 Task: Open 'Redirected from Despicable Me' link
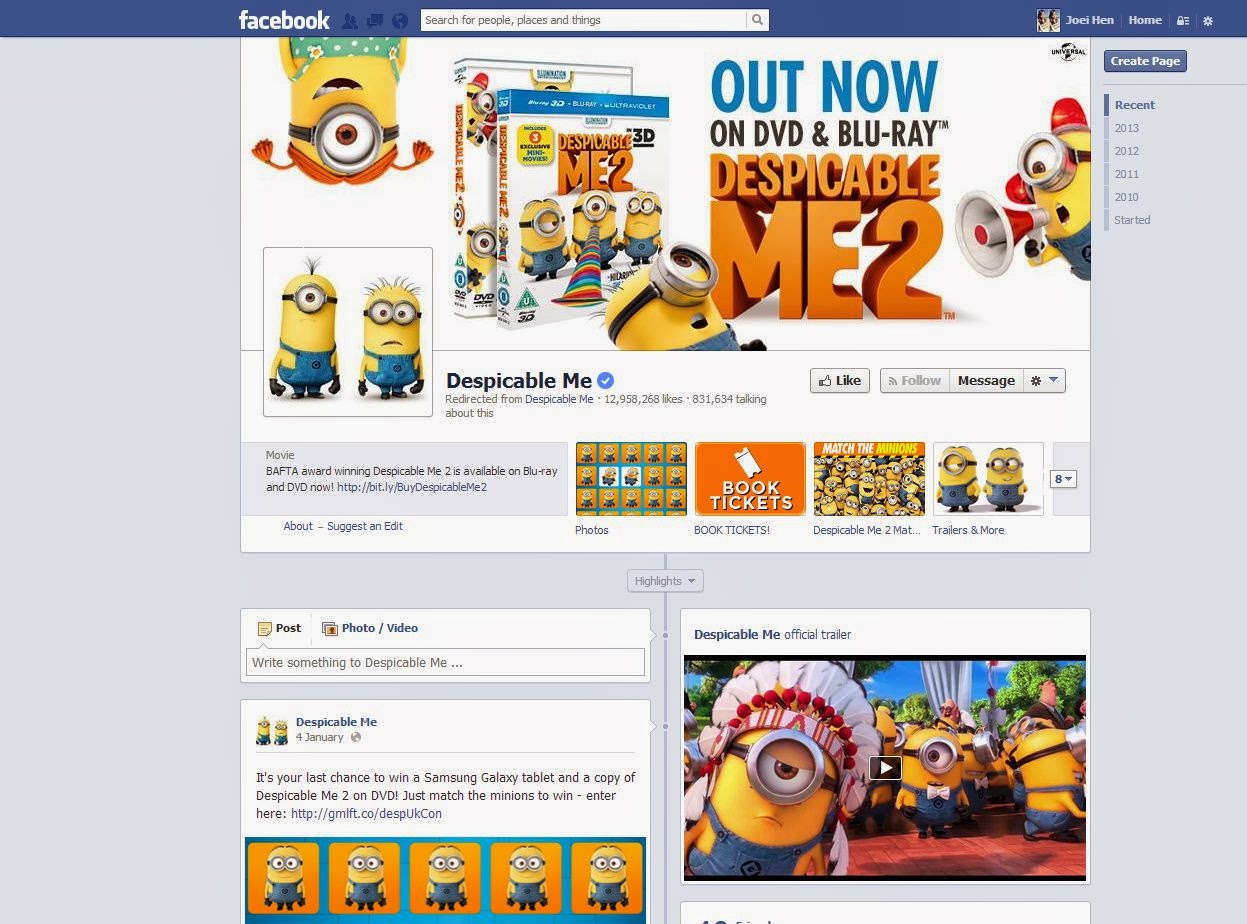click(559, 399)
